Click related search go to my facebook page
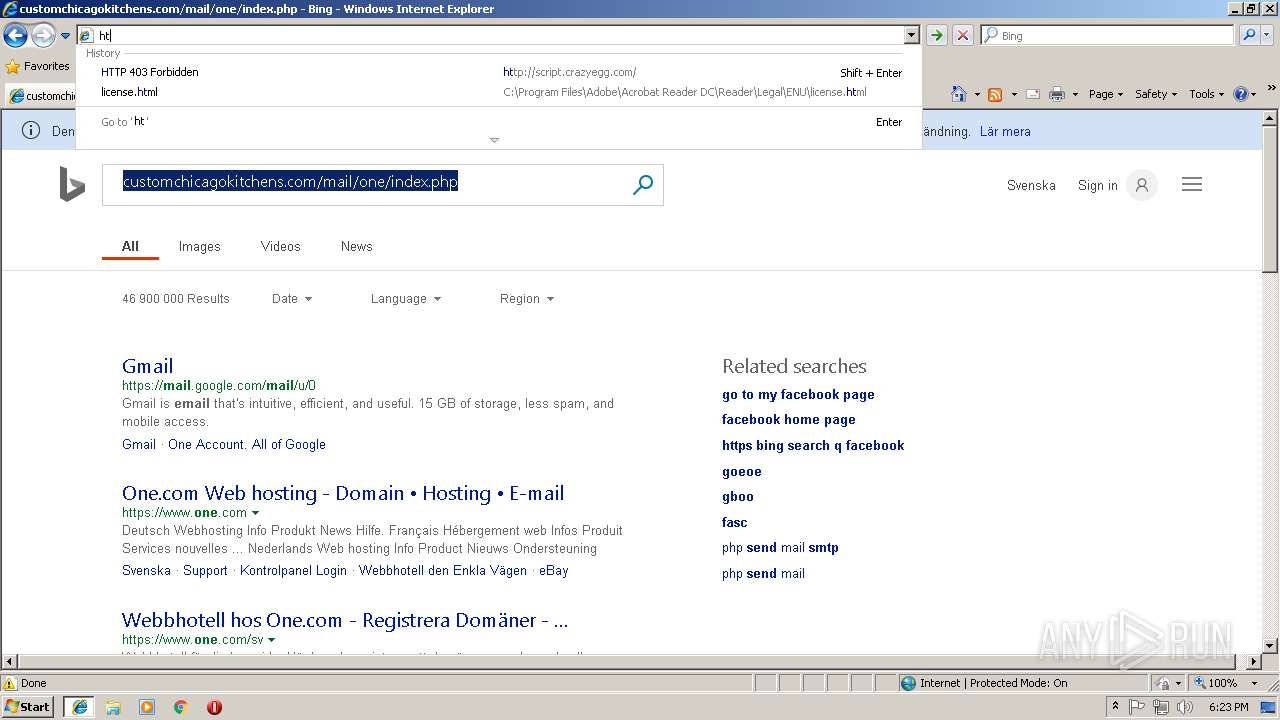Image resolution: width=1280 pixels, height=720 pixels. pos(798,394)
